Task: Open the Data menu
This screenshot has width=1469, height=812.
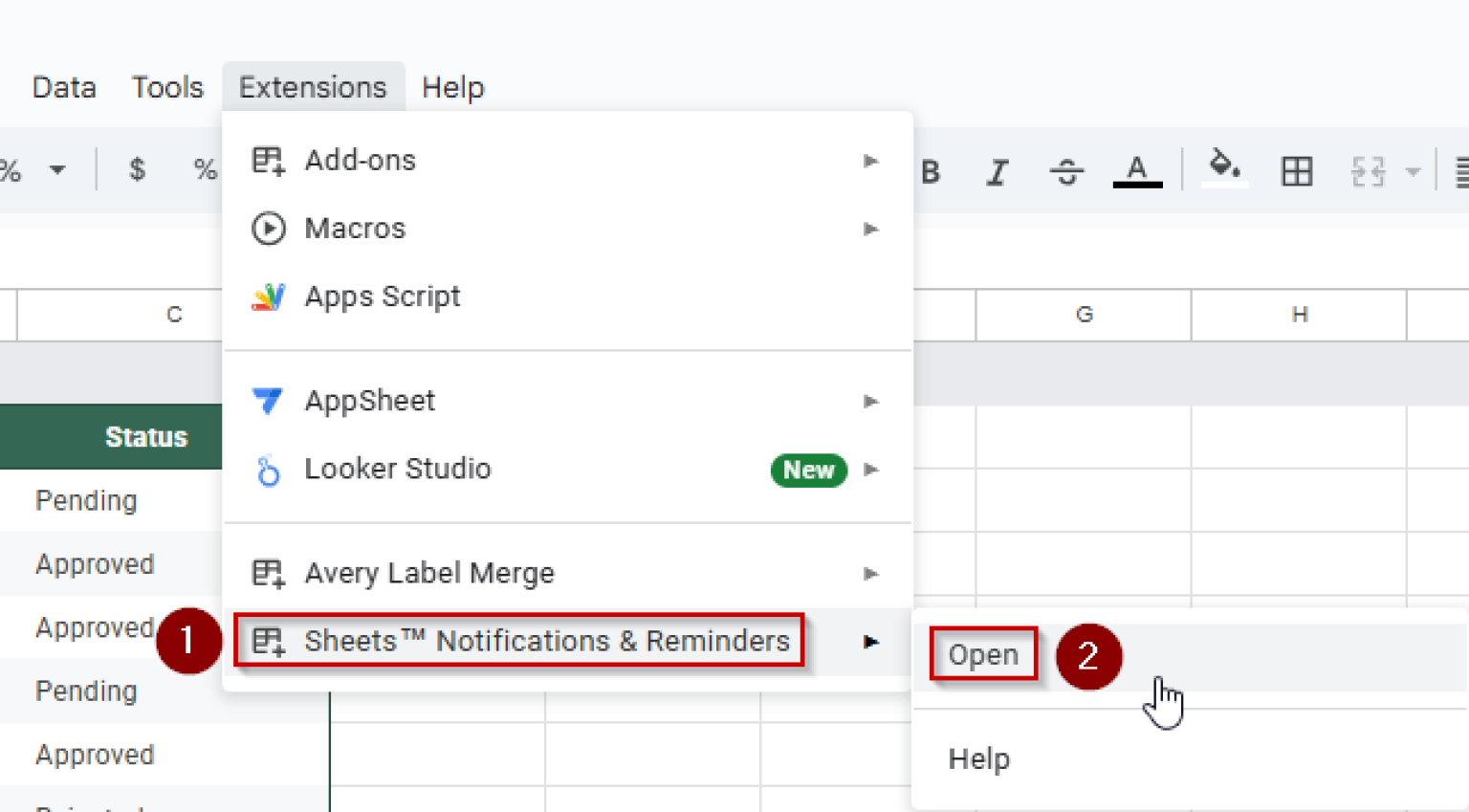Action: (63, 87)
